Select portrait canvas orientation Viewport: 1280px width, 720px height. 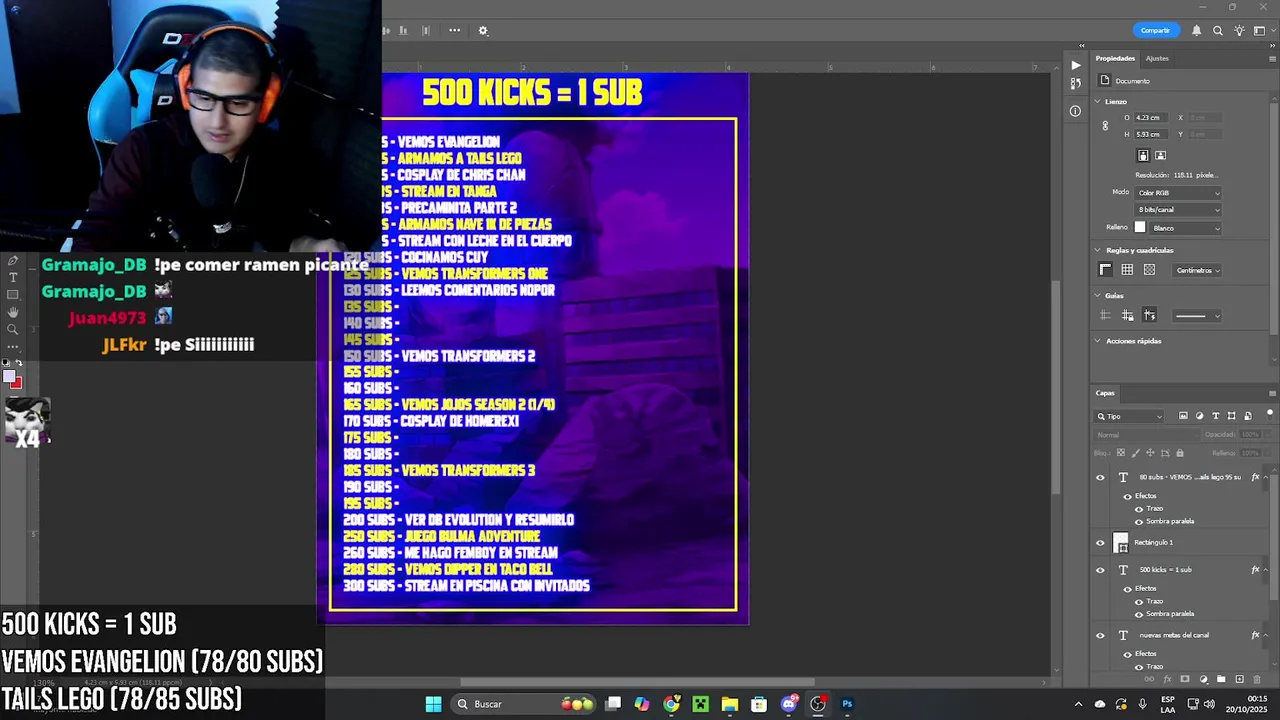(x=1143, y=155)
